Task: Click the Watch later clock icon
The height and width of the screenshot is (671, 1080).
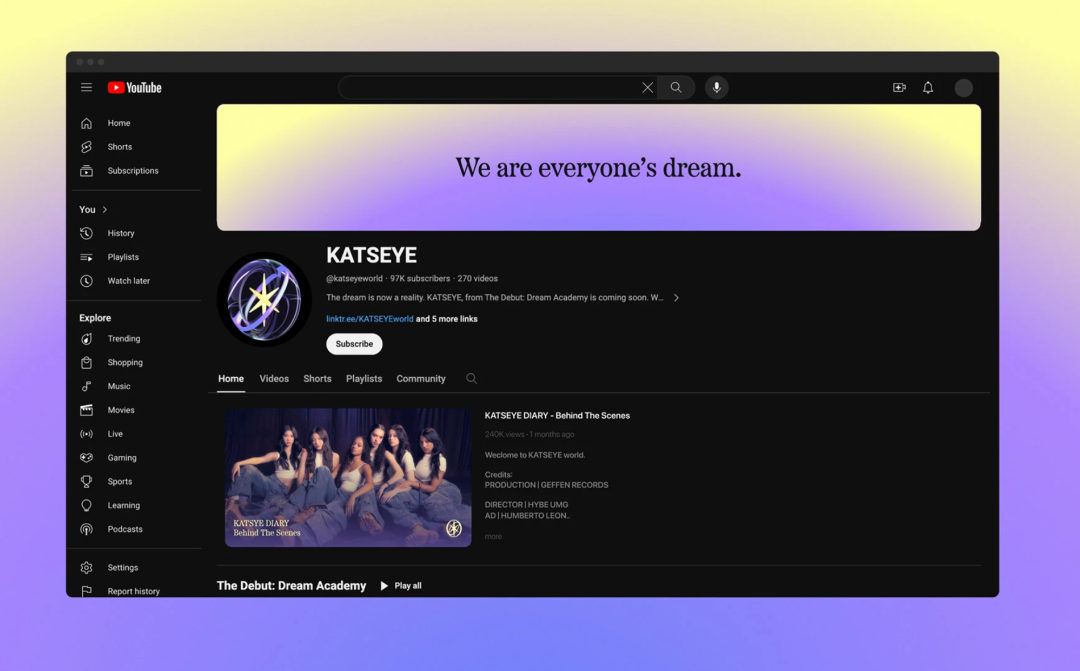Action: click(86, 281)
